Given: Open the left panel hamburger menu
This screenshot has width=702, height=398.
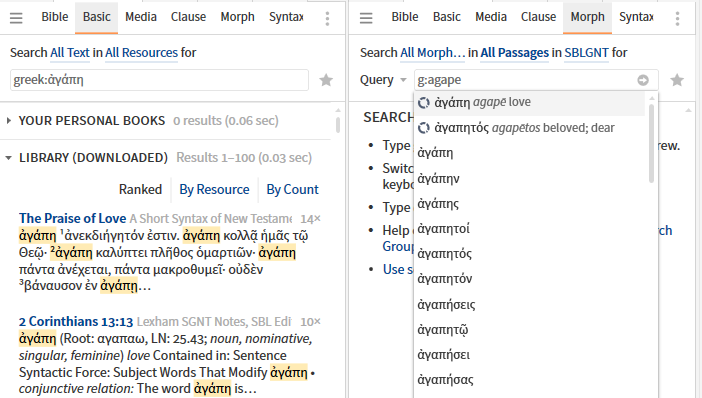Looking at the screenshot, I should tap(16, 18).
